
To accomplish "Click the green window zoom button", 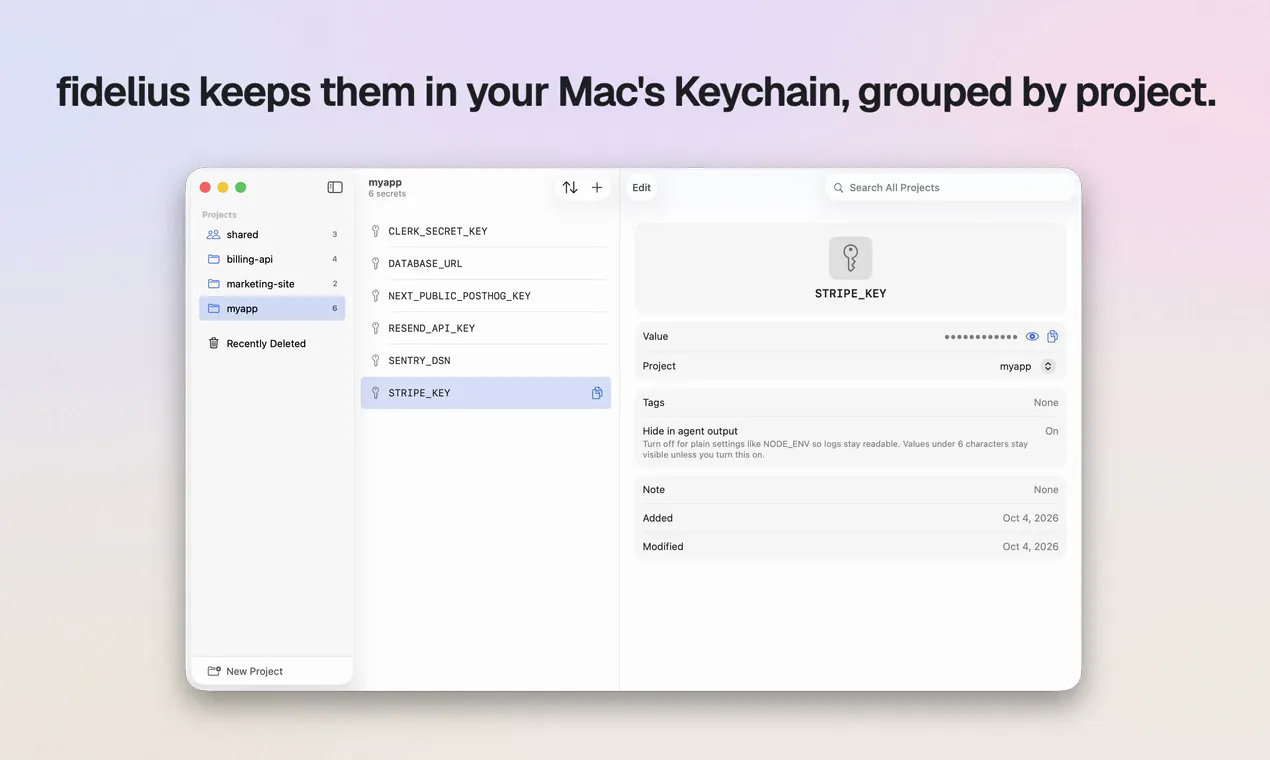I will [x=240, y=187].
